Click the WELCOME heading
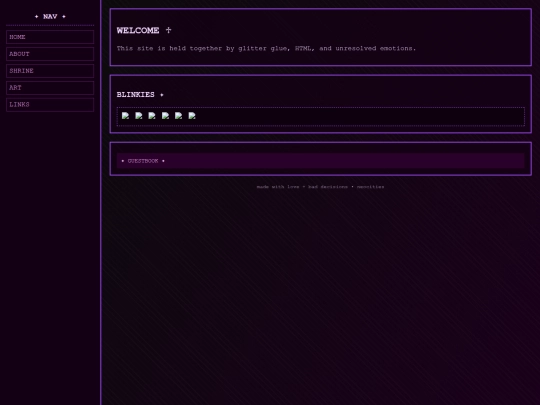The width and height of the screenshot is (540, 405). (144, 30)
